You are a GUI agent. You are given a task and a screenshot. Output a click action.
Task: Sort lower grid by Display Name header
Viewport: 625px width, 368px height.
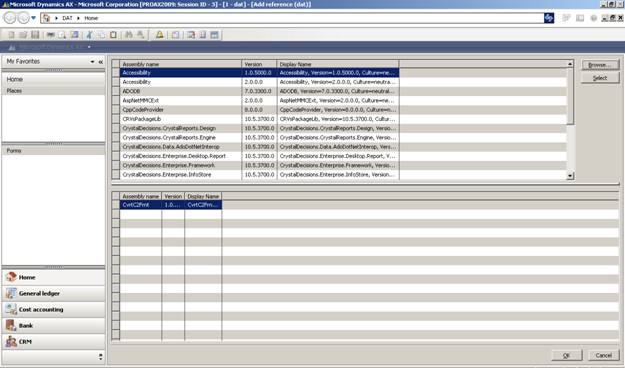(x=203, y=197)
